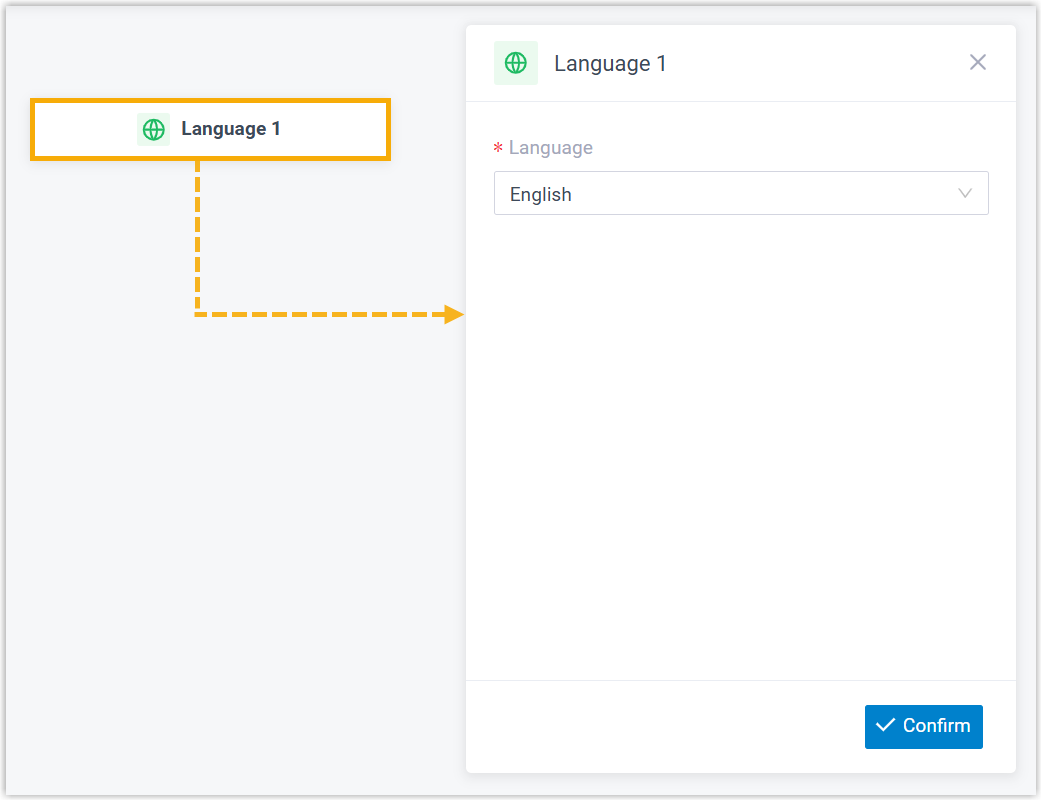Viewport: 1042px width, 801px height.
Task: Click the checkmark icon inside Confirm
Action: pos(884,726)
